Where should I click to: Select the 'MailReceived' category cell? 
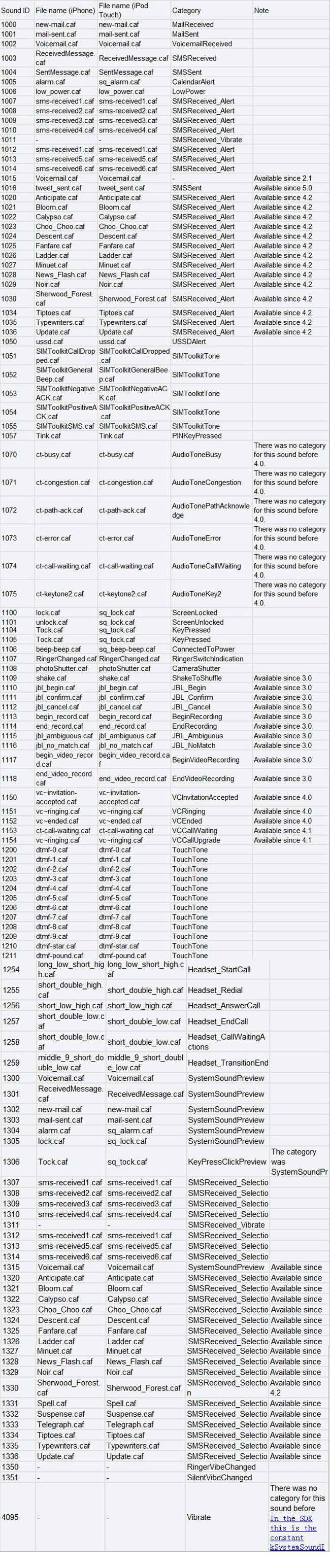click(192, 24)
